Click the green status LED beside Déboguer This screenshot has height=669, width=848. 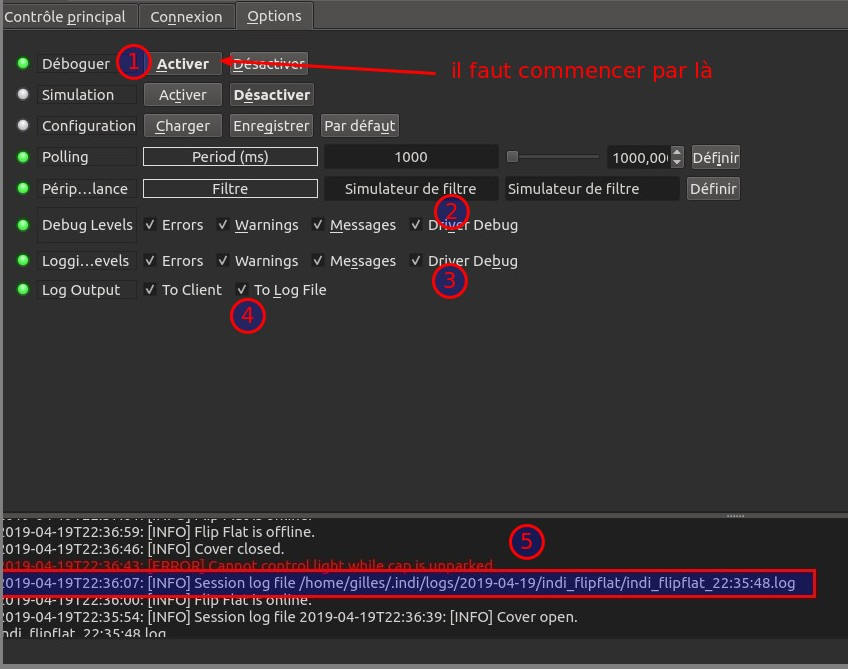(23, 63)
